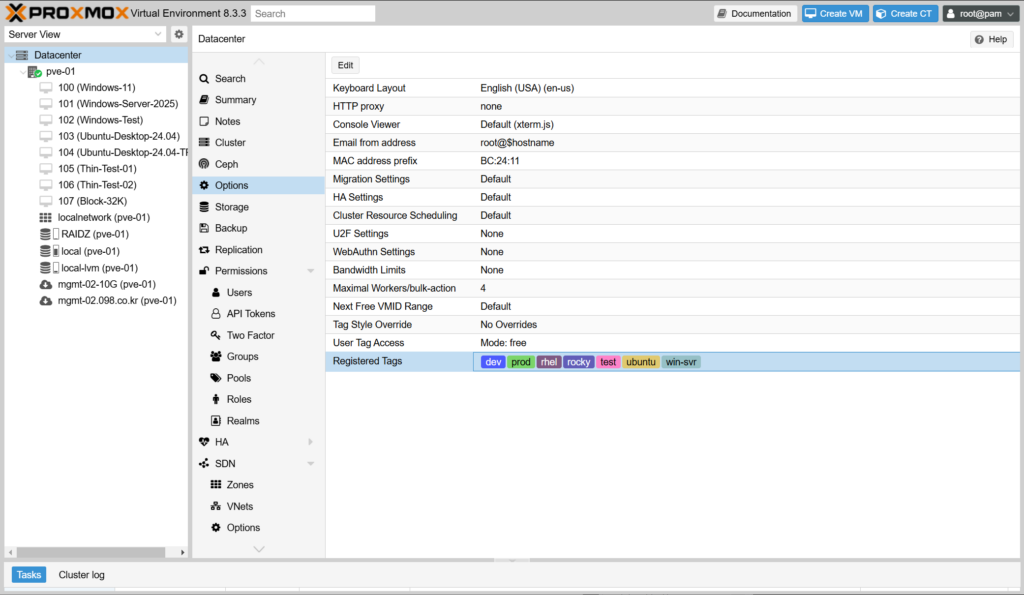
Task: Click the pink test tag swatch
Action: click(x=608, y=362)
